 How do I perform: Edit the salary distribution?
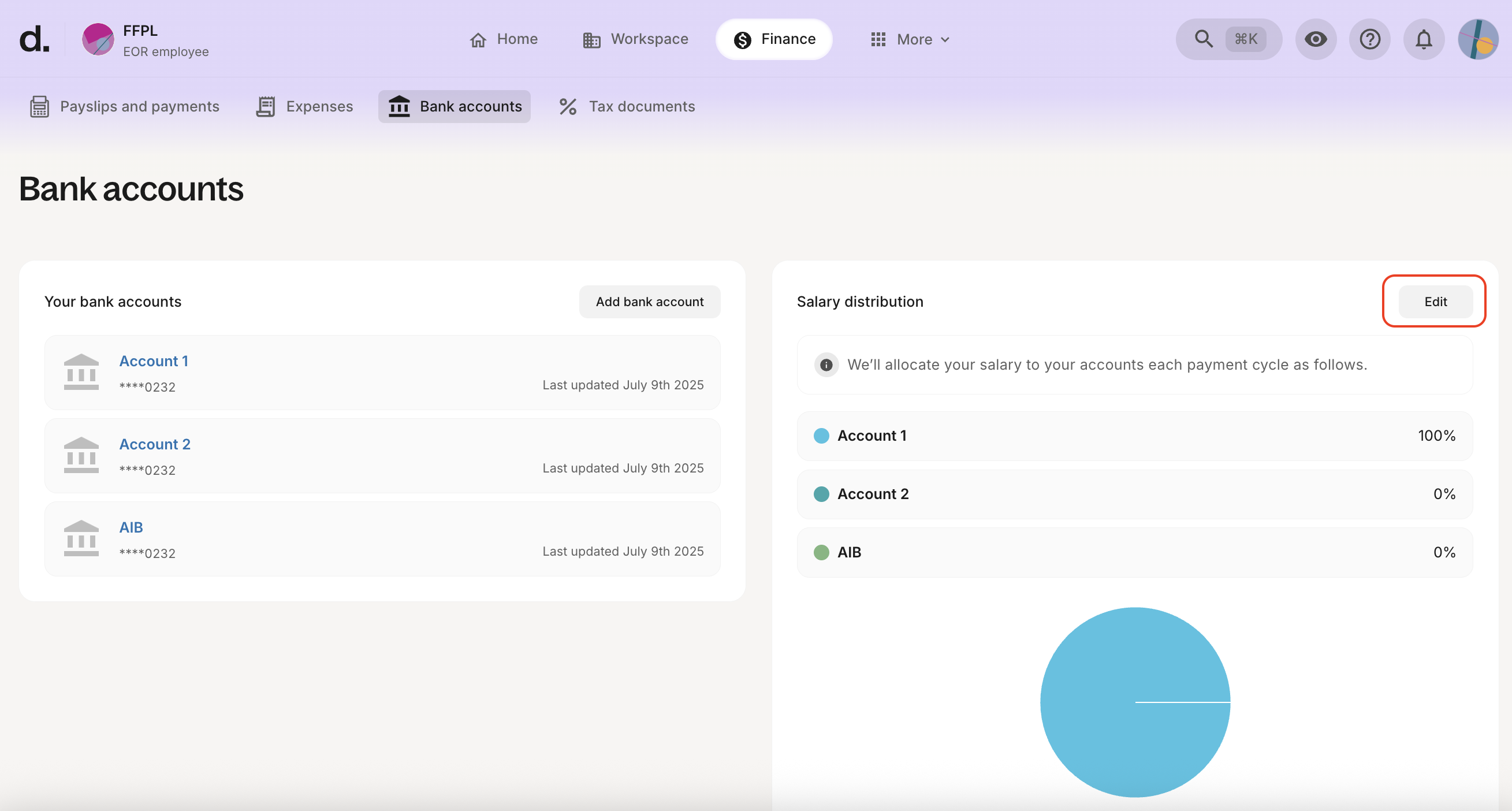[1435, 302]
